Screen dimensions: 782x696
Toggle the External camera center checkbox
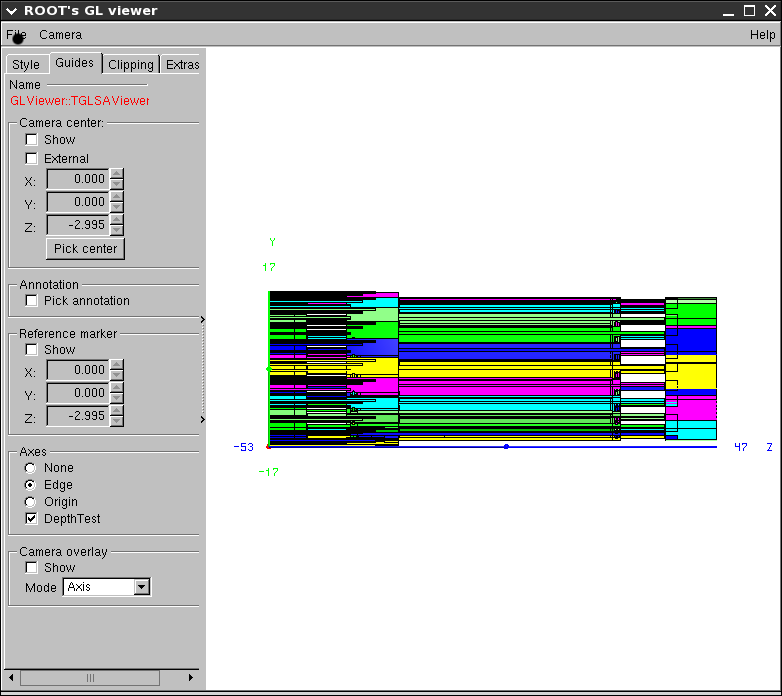point(31,159)
